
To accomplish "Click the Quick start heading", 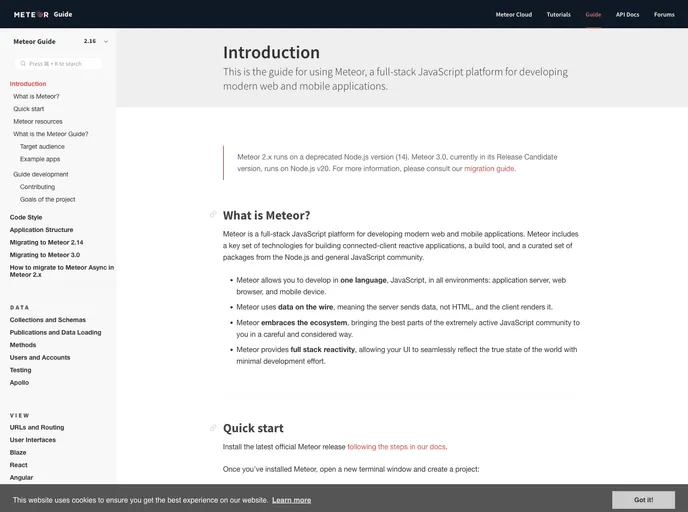I will (x=253, y=428).
